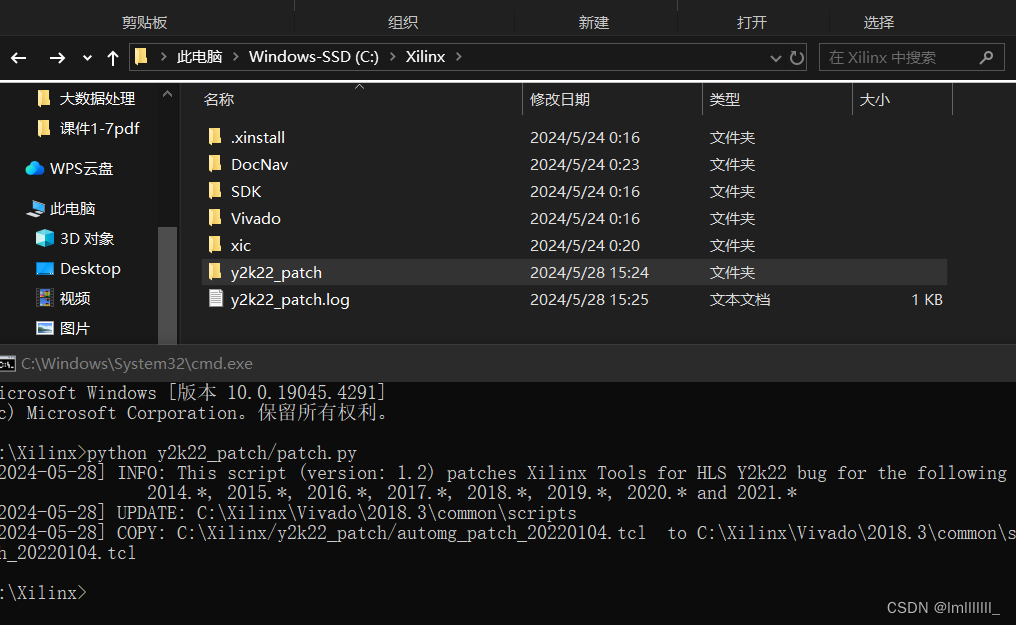Open the 新建 ribbon group
Viewport: 1016px width, 625px height.
[594, 23]
